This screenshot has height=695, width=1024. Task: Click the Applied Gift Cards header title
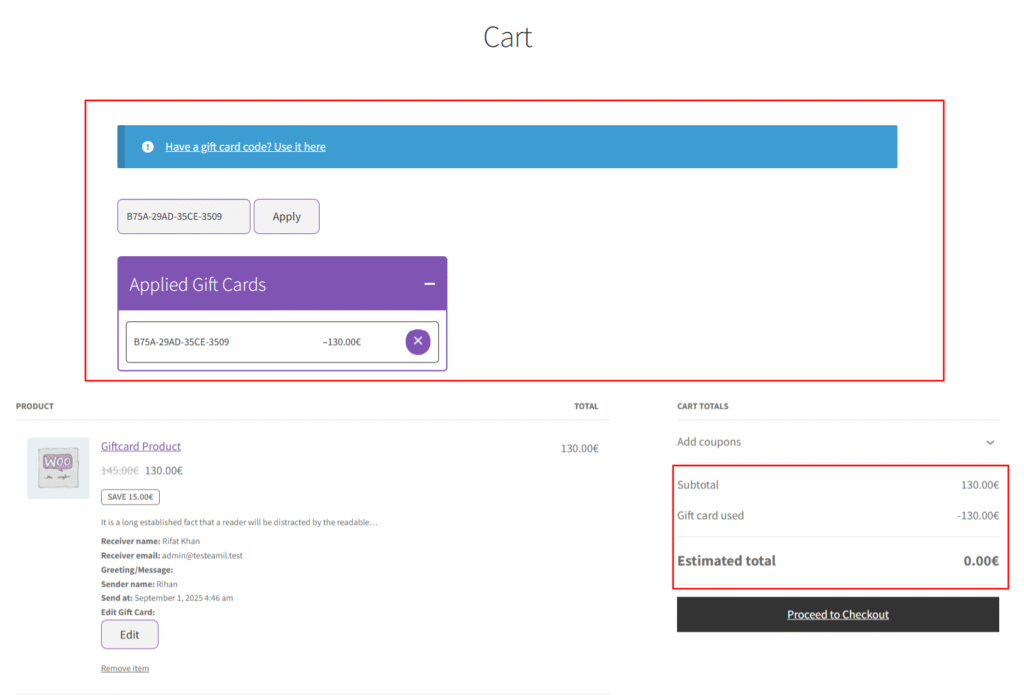point(198,285)
